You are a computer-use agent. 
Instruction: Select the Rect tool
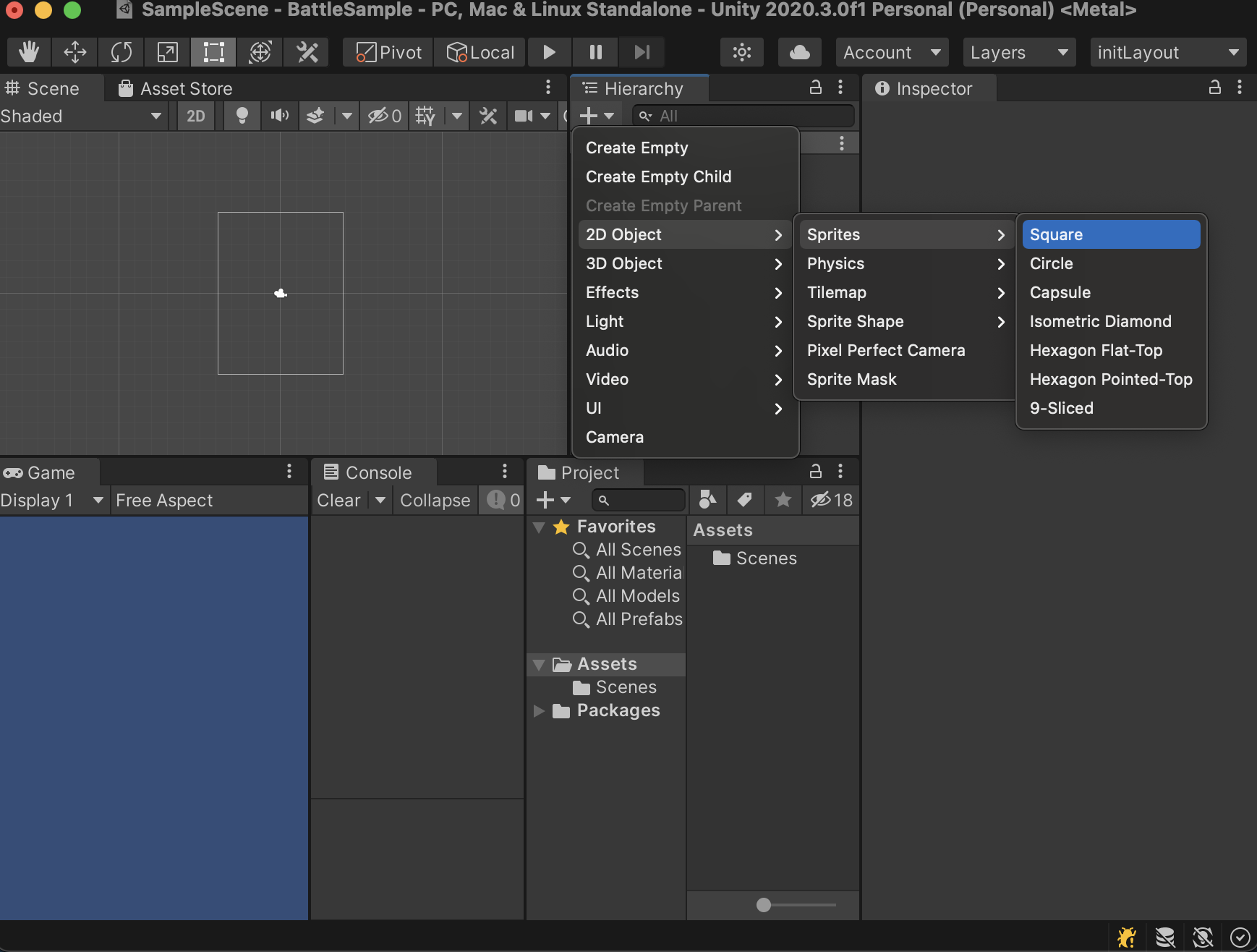(x=214, y=52)
